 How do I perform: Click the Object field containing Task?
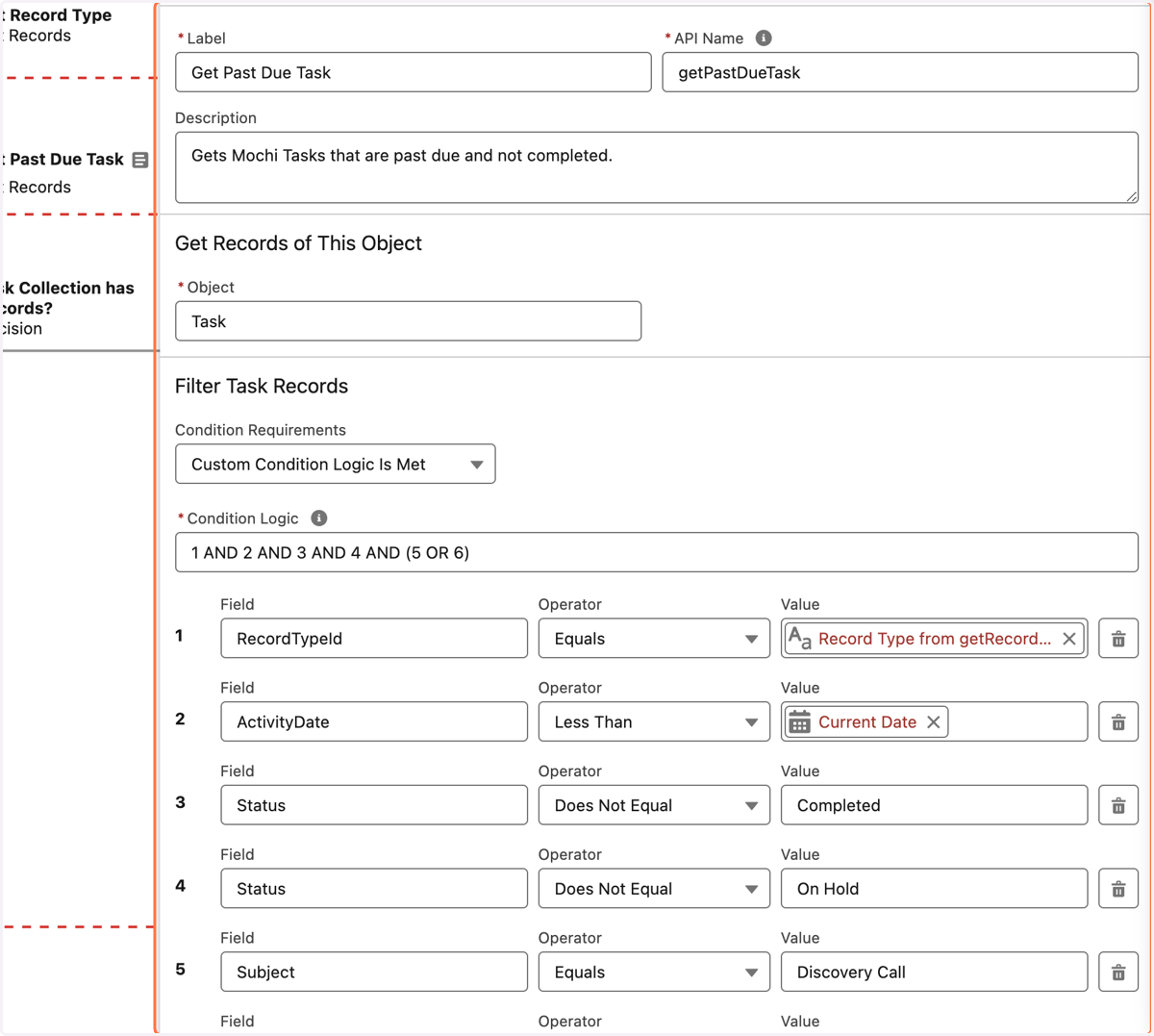[408, 321]
